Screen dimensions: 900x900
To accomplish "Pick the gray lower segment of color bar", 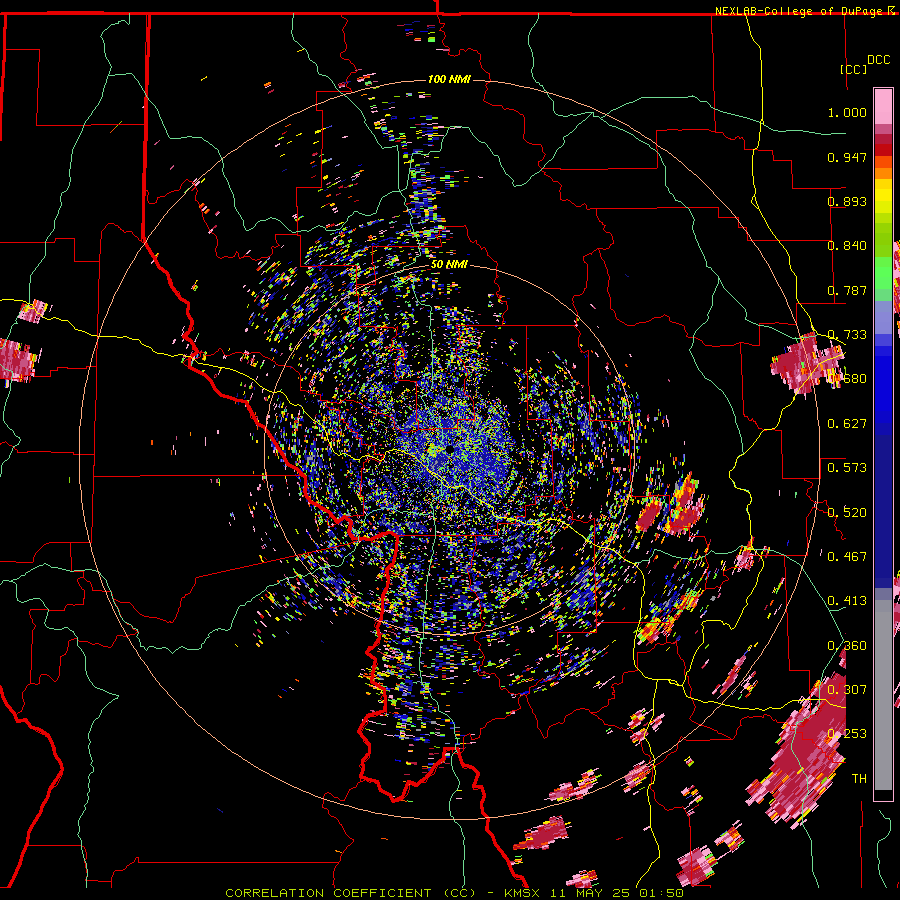I will (883, 695).
